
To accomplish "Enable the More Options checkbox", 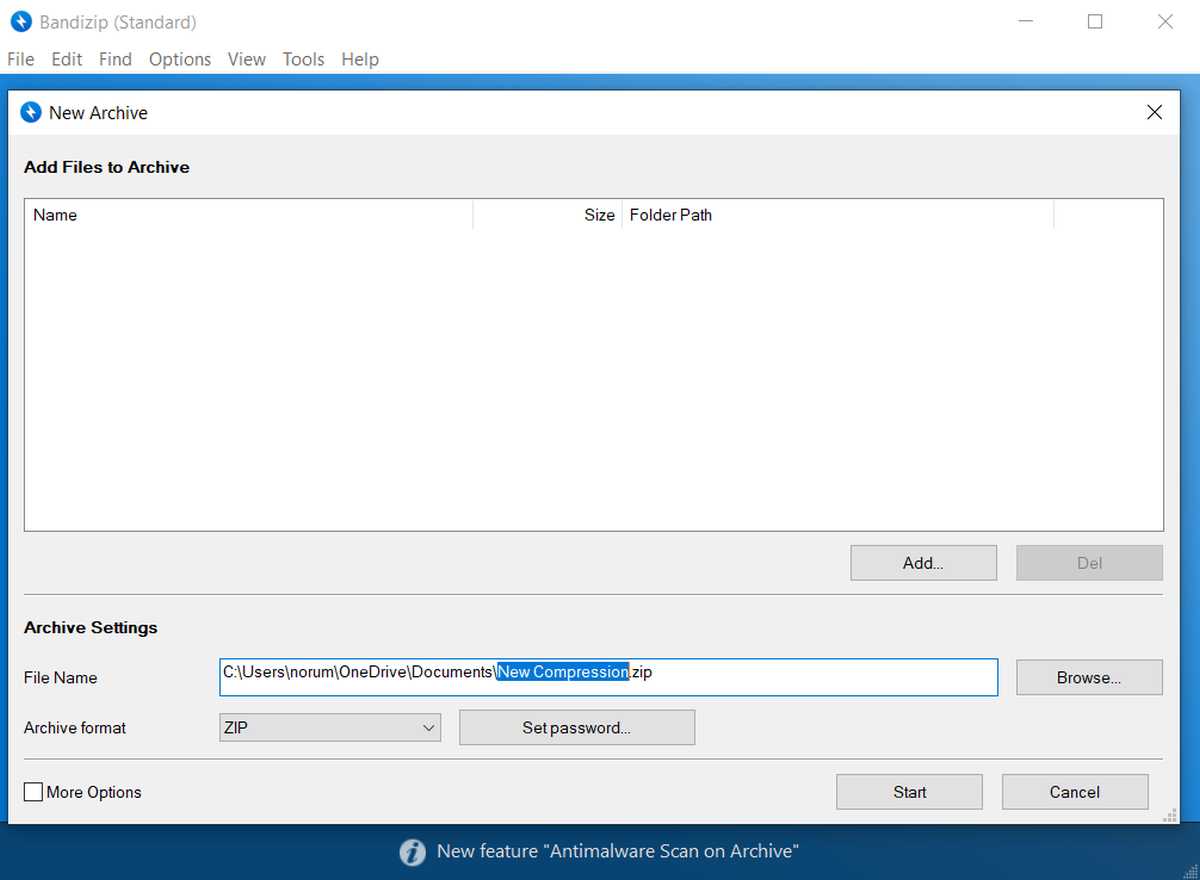I will pyautogui.click(x=33, y=792).
